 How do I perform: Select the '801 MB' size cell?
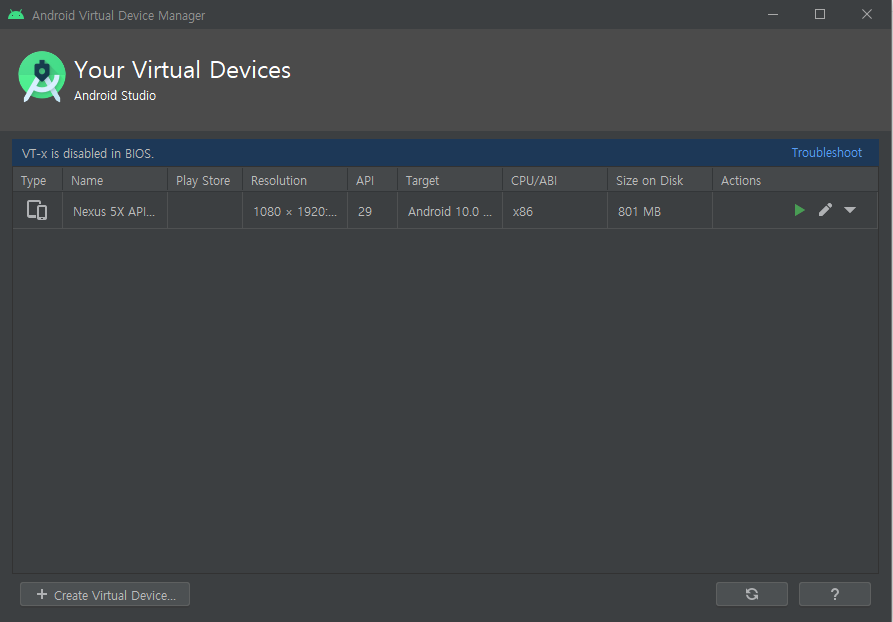659,211
